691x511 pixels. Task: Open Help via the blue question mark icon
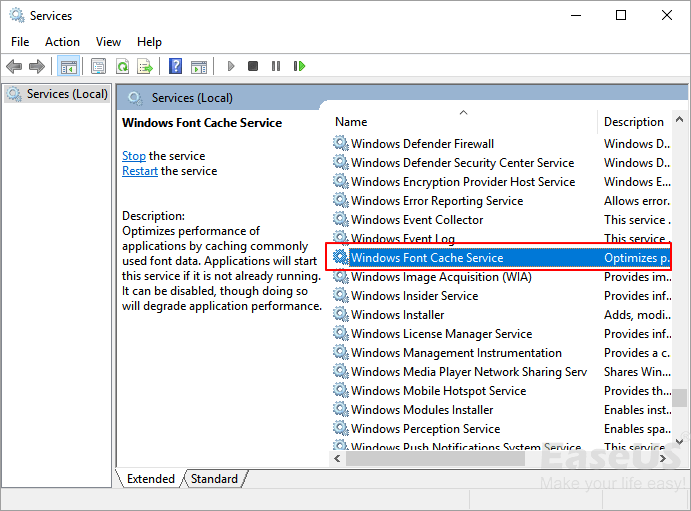pos(175,66)
